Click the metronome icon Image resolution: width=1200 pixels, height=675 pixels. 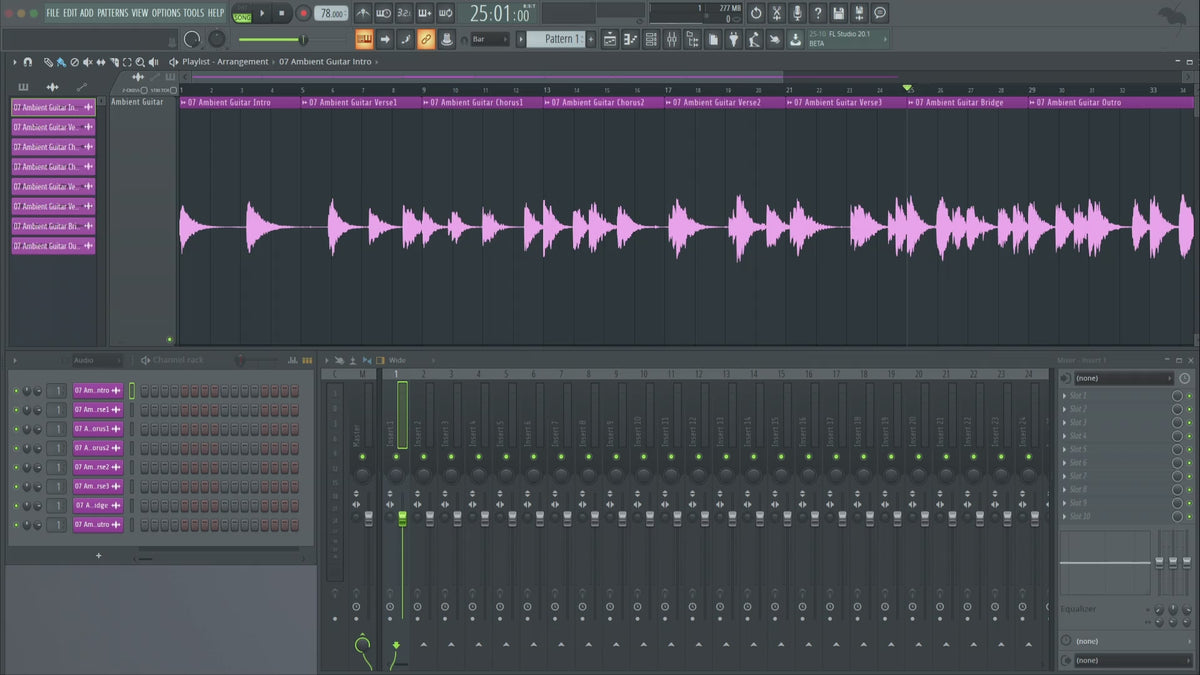(x=362, y=14)
